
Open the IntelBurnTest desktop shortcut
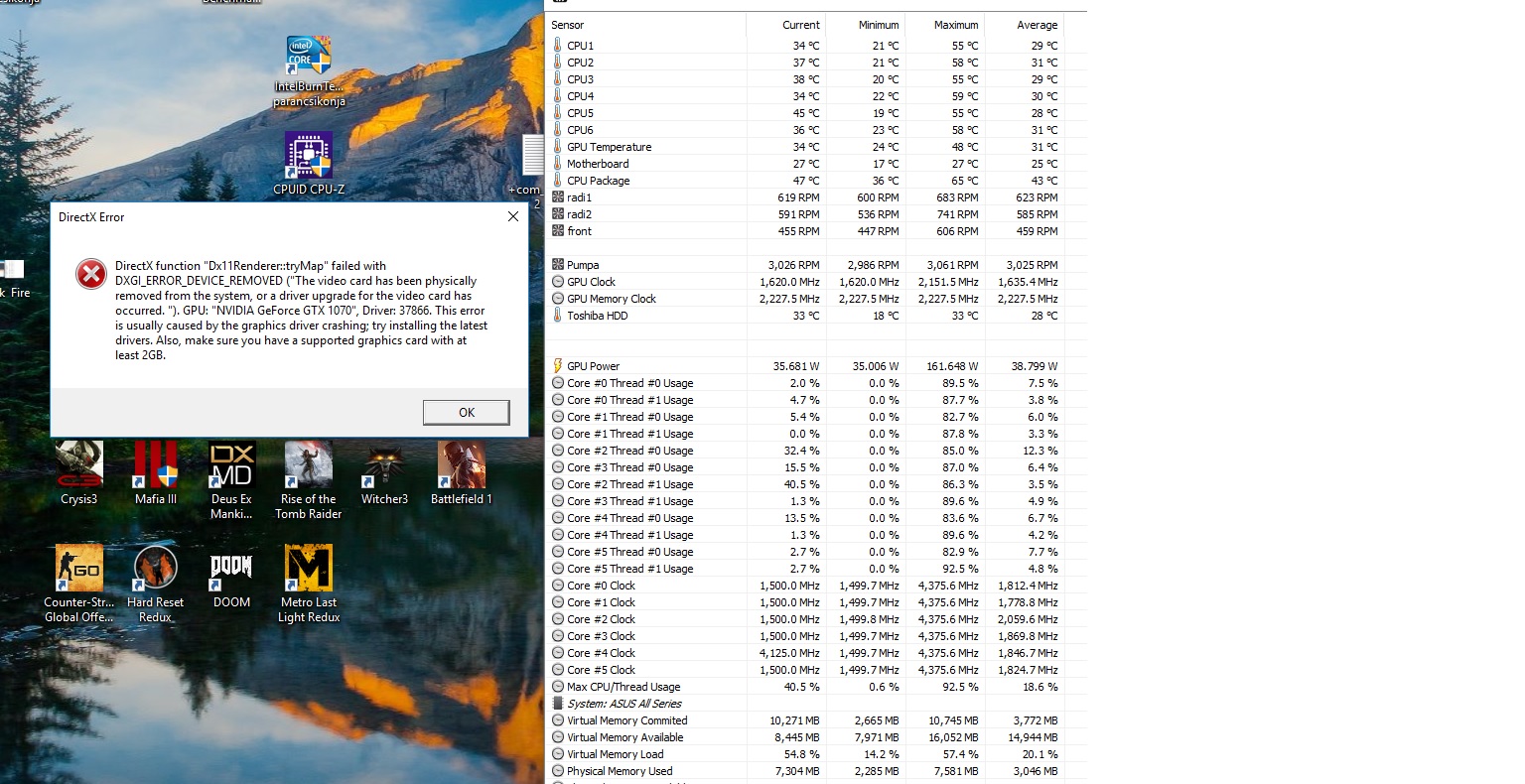(x=309, y=71)
